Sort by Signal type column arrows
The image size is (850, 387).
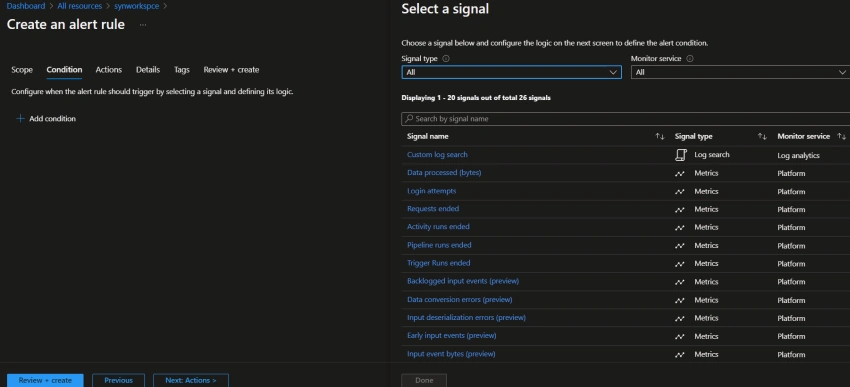coord(762,137)
